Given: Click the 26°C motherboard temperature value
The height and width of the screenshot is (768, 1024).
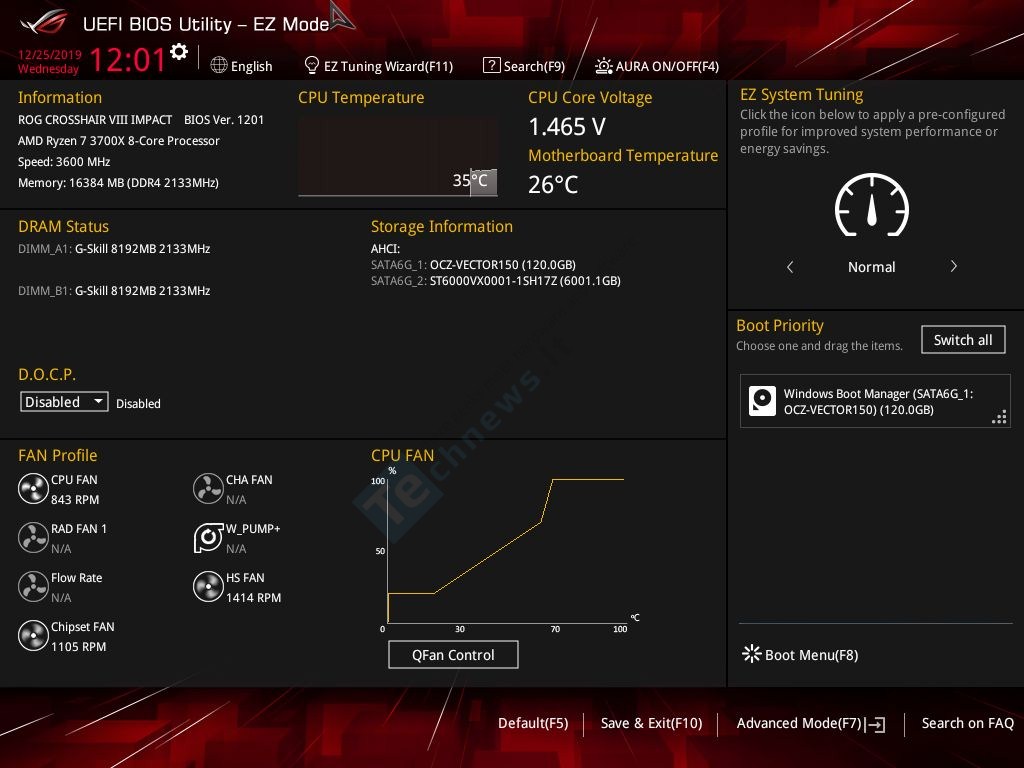Looking at the screenshot, I should coord(553,184).
